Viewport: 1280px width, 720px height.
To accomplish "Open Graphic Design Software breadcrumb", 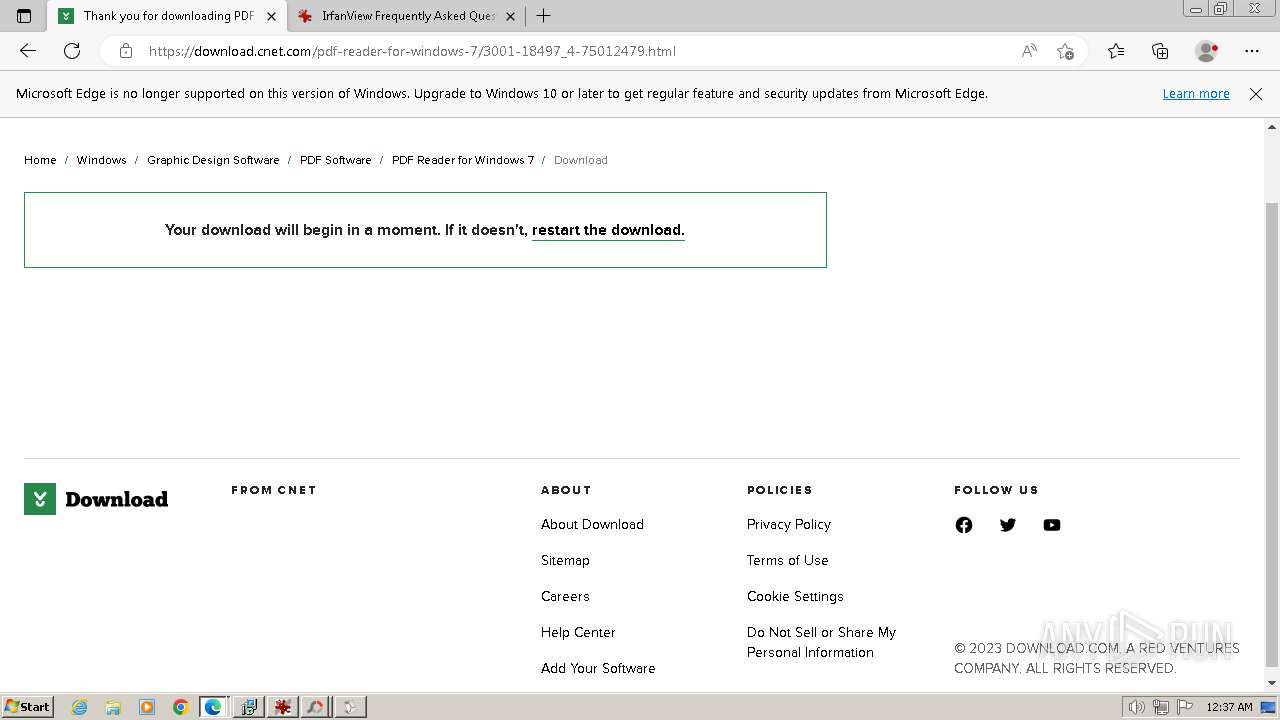I will tap(213, 160).
